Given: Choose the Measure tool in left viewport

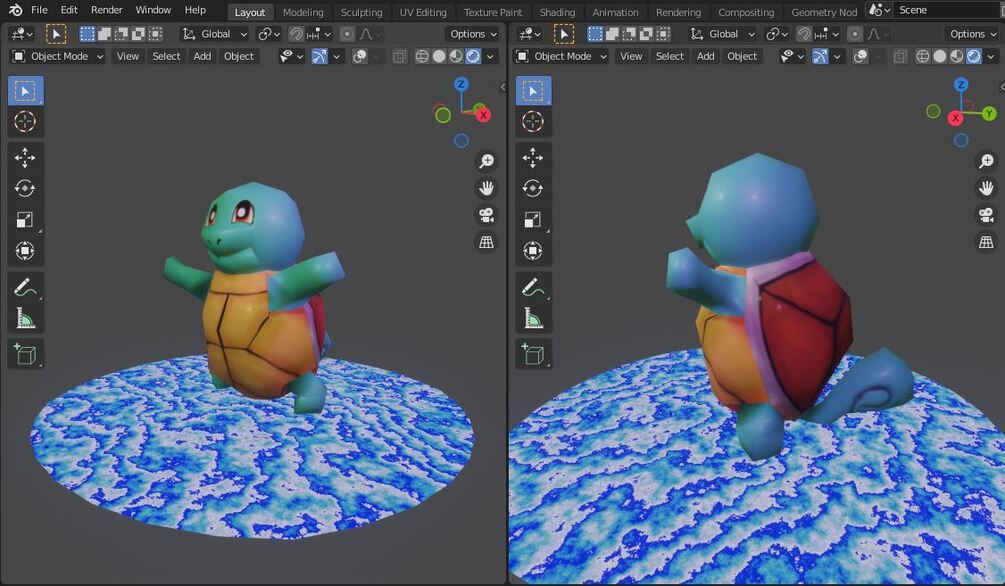Looking at the screenshot, I should 26,318.
